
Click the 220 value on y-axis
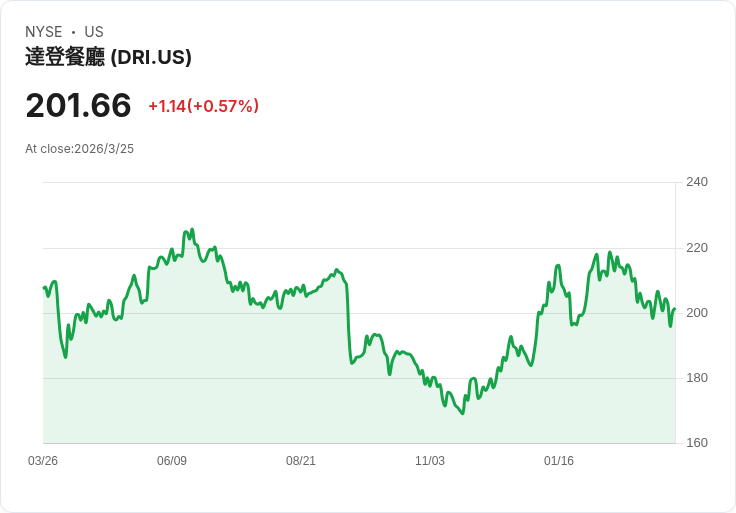click(697, 248)
